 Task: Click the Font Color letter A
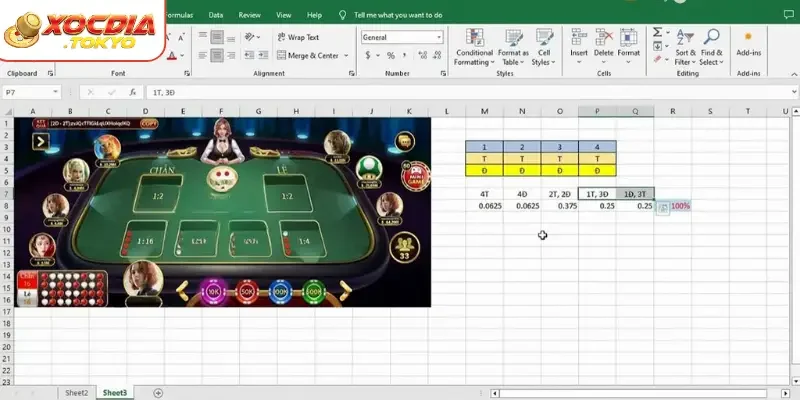click(x=171, y=55)
